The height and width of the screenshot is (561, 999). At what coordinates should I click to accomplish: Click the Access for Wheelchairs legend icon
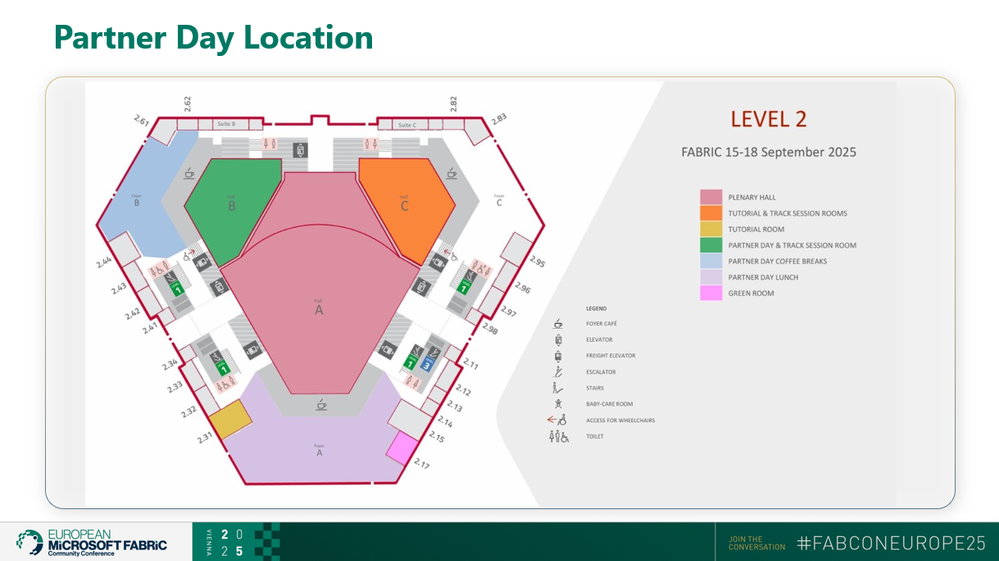pyautogui.click(x=557, y=420)
